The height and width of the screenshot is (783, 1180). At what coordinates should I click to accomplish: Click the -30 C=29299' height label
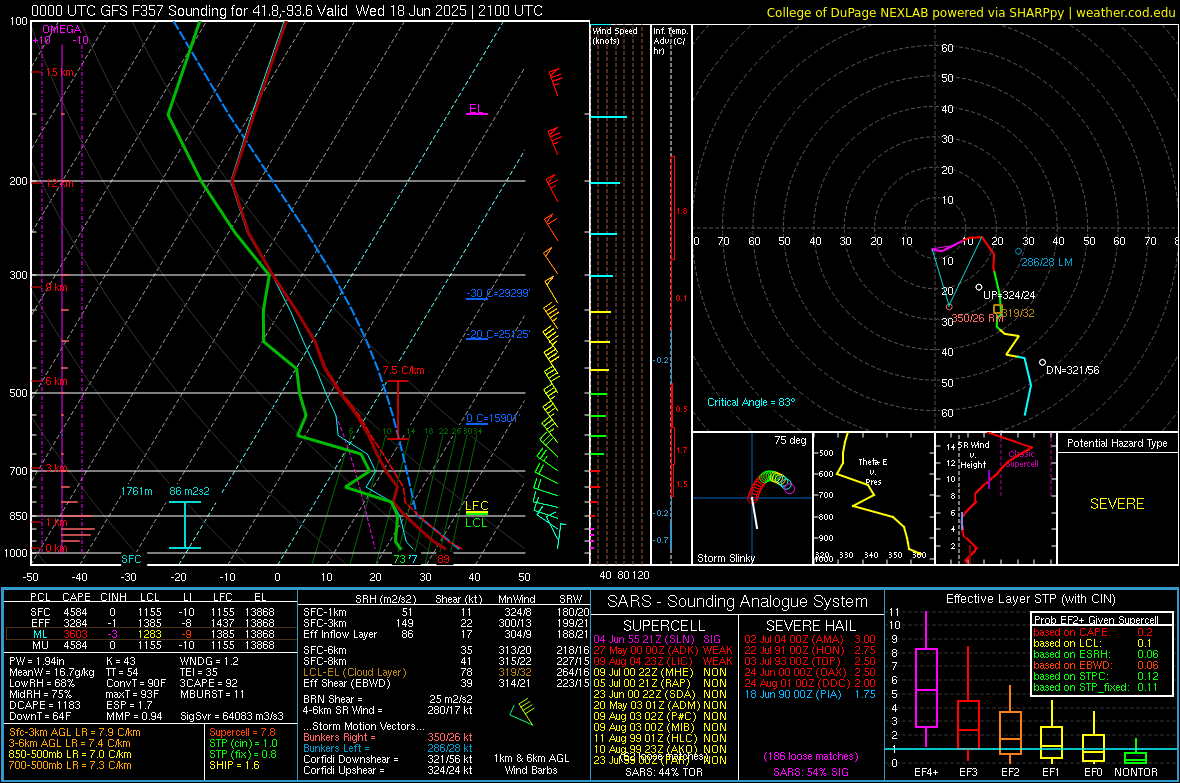click(497, 294)
